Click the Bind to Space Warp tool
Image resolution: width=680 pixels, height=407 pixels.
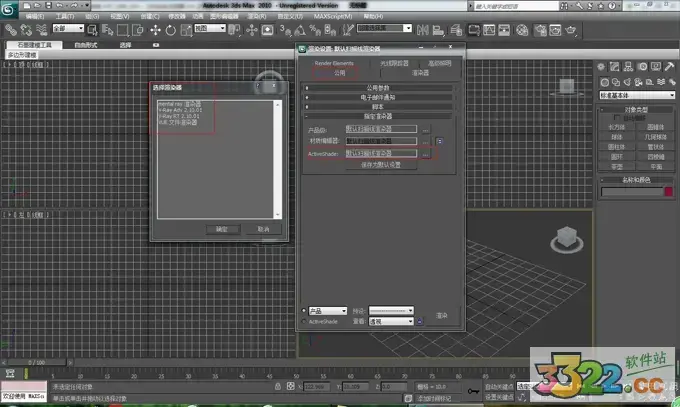pos(41,30)
